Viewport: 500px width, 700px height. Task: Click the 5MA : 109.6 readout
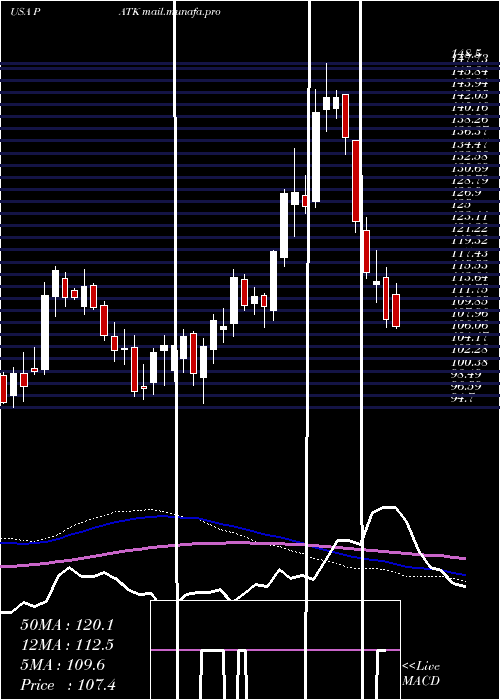coord(62,665)
